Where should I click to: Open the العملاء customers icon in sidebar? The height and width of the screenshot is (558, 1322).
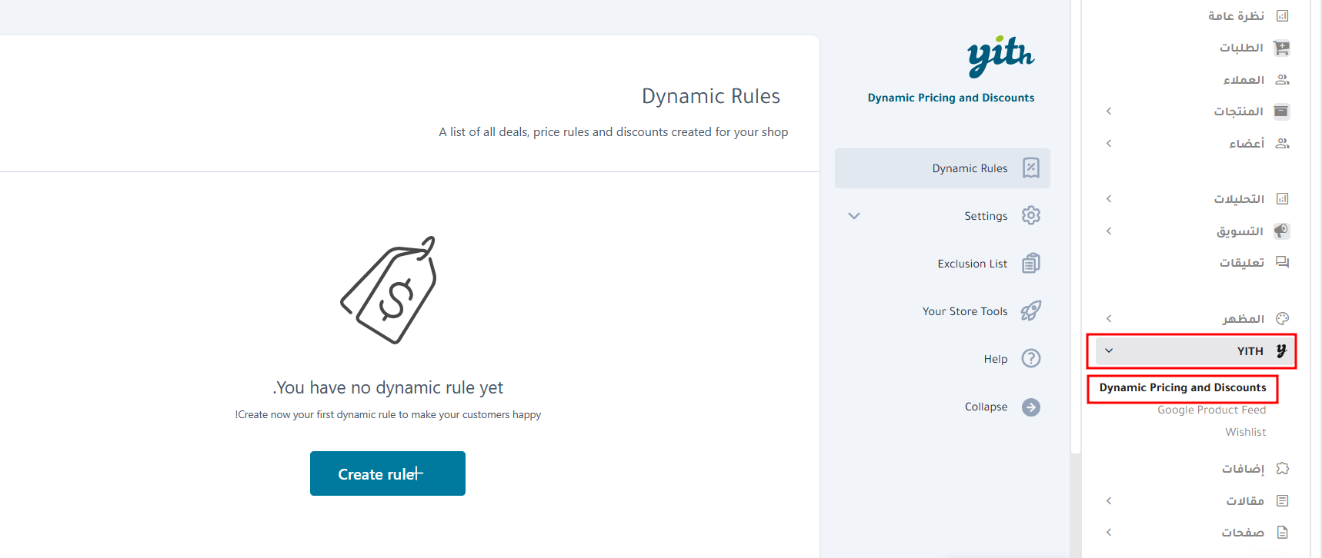pos(1282,80)
